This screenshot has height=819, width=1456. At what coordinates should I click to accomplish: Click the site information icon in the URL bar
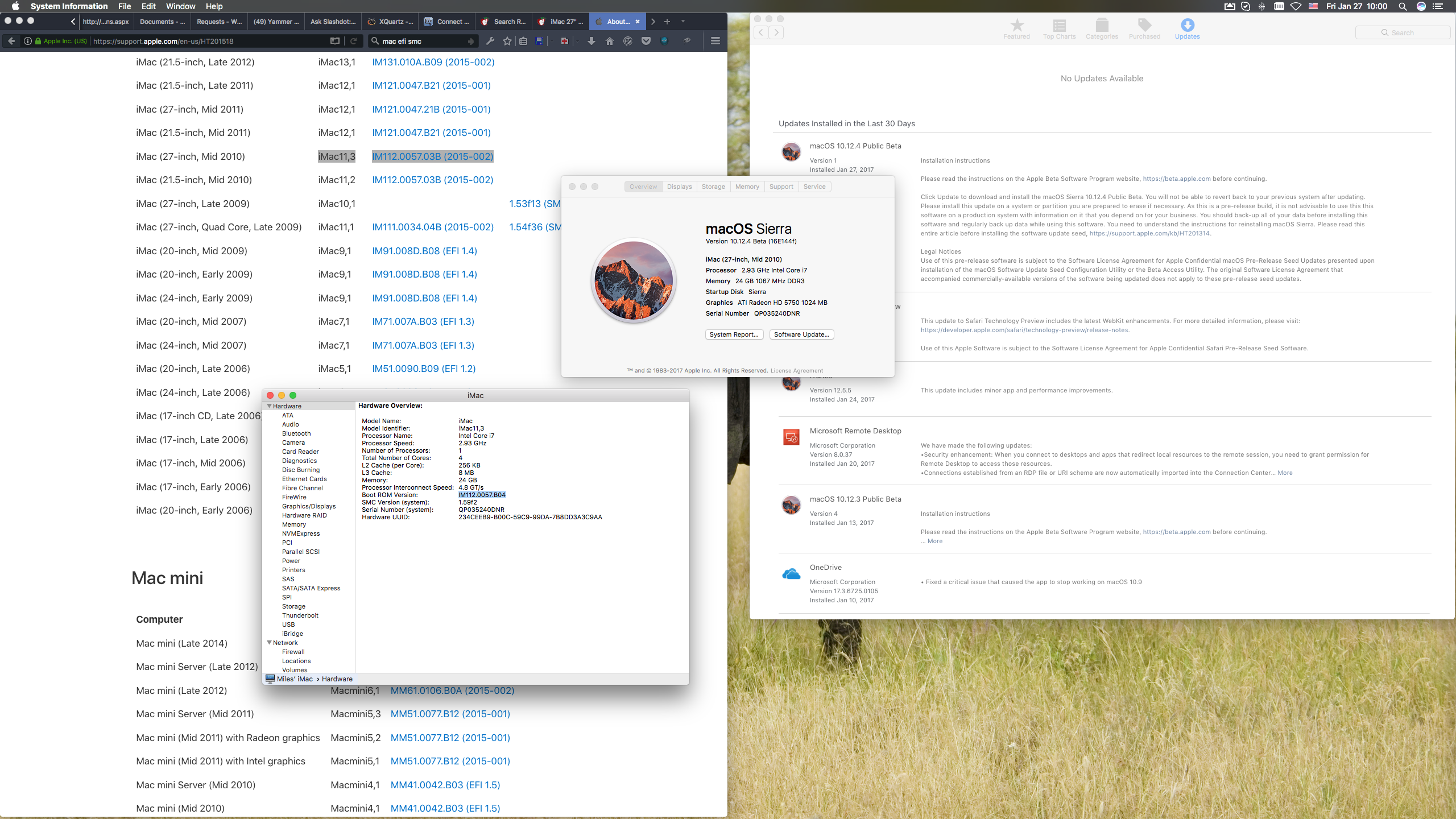[27, 41]
